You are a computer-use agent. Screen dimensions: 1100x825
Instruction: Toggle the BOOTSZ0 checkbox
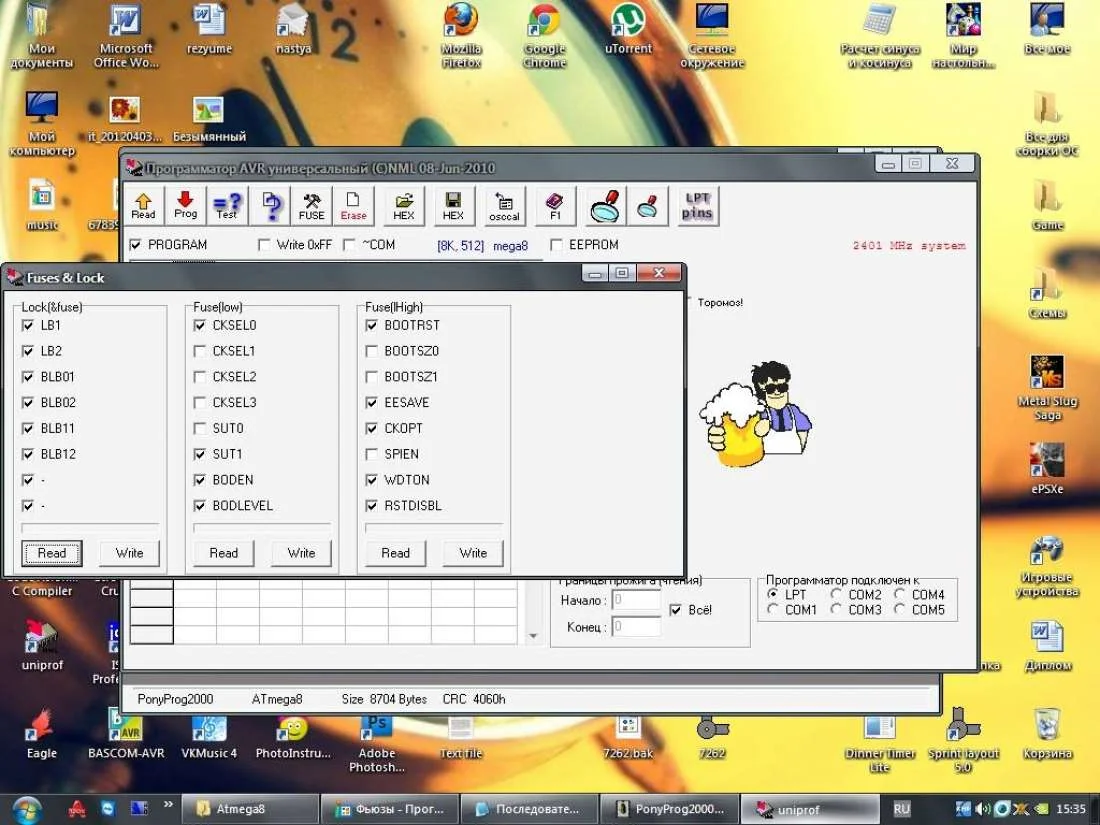click(372, 351)
